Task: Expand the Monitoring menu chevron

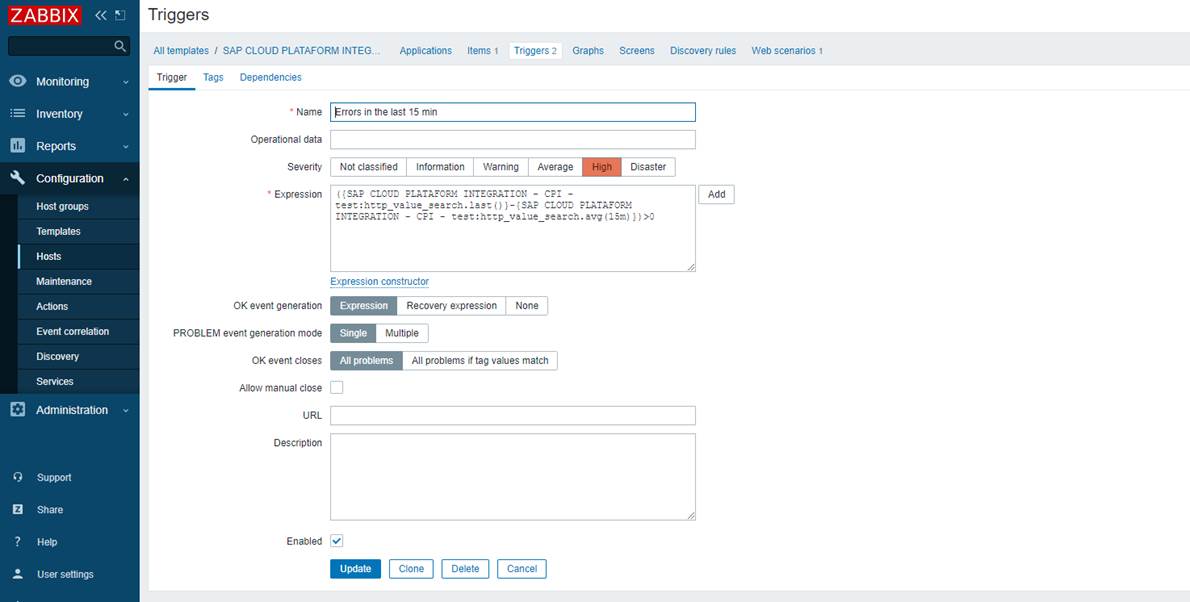Action: click(x=126, y=82)
